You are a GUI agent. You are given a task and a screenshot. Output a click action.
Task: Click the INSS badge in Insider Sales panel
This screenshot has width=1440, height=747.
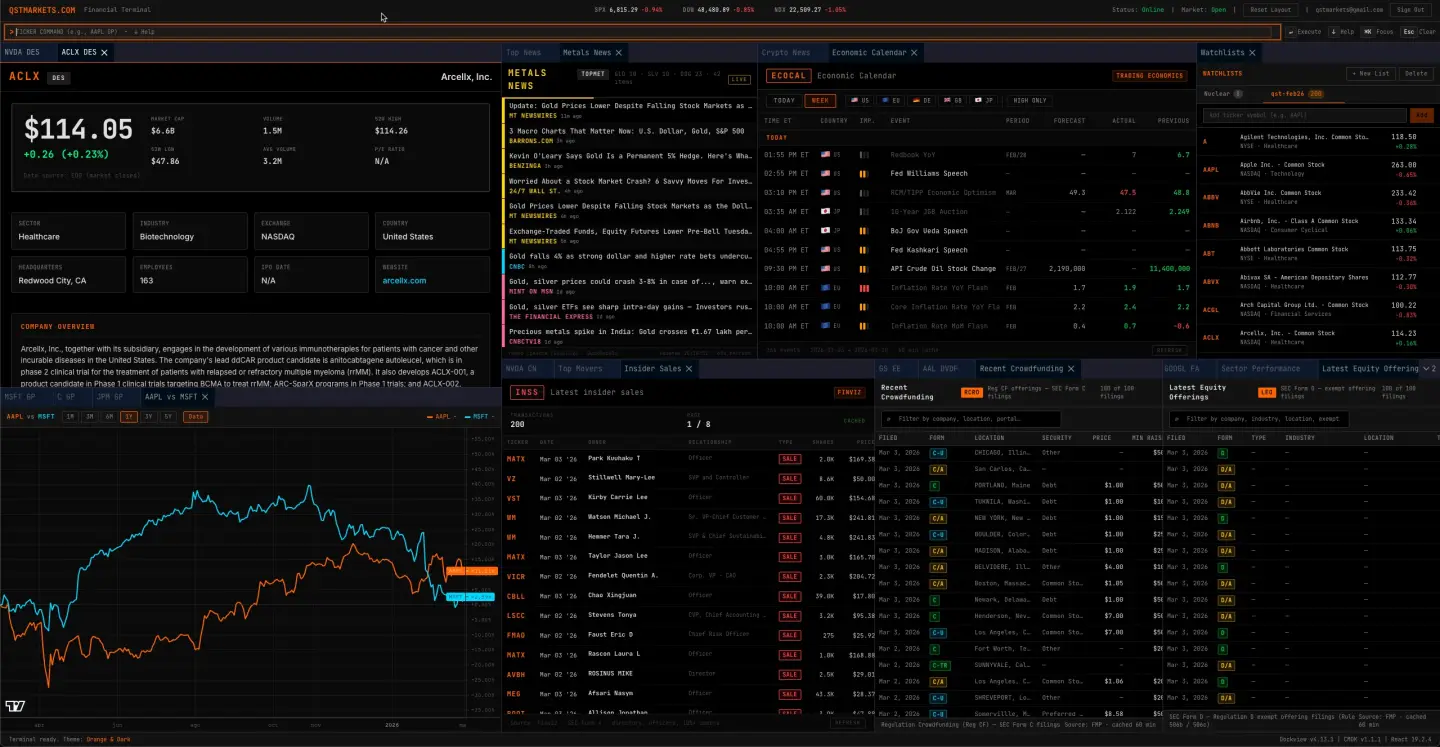(526, 392)
